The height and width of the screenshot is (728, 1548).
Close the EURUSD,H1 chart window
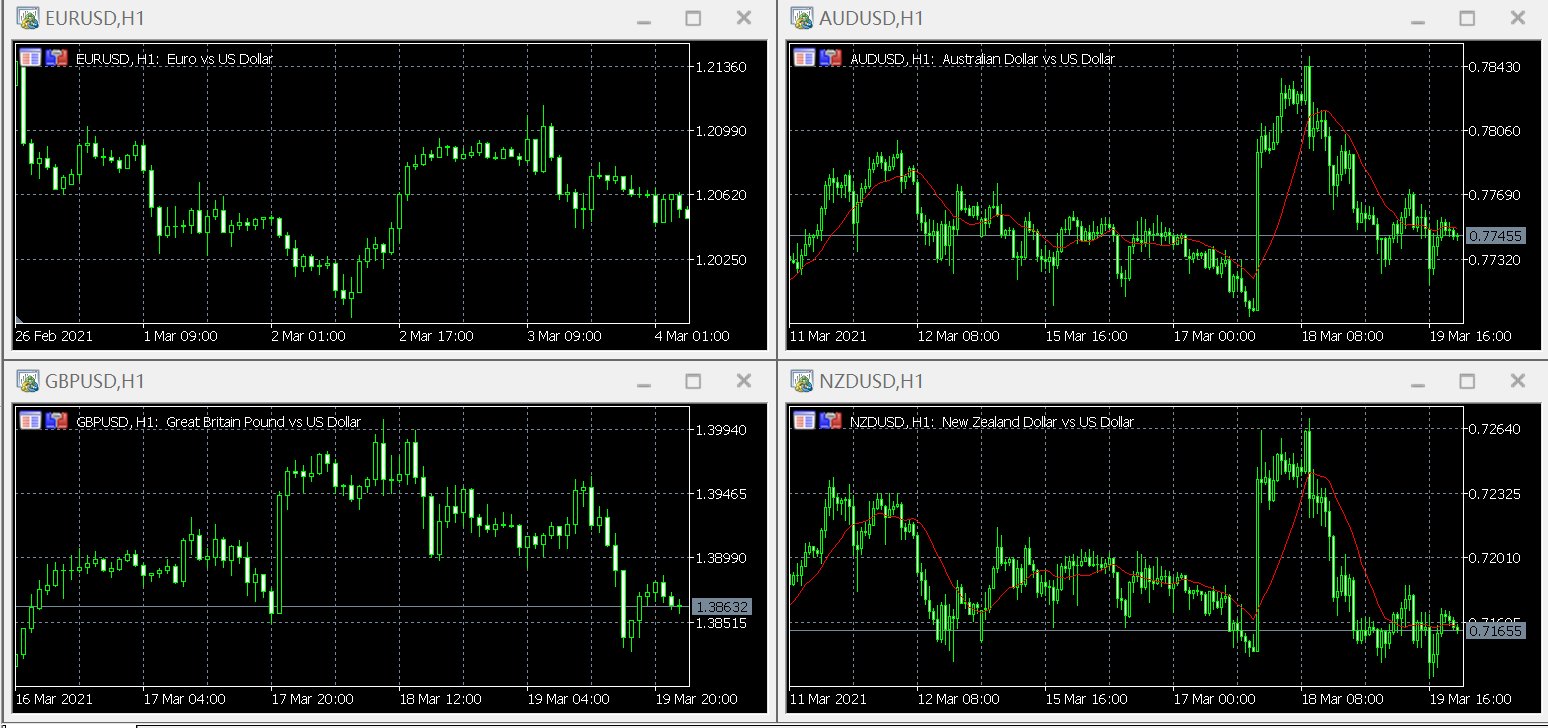pos(743,18)
